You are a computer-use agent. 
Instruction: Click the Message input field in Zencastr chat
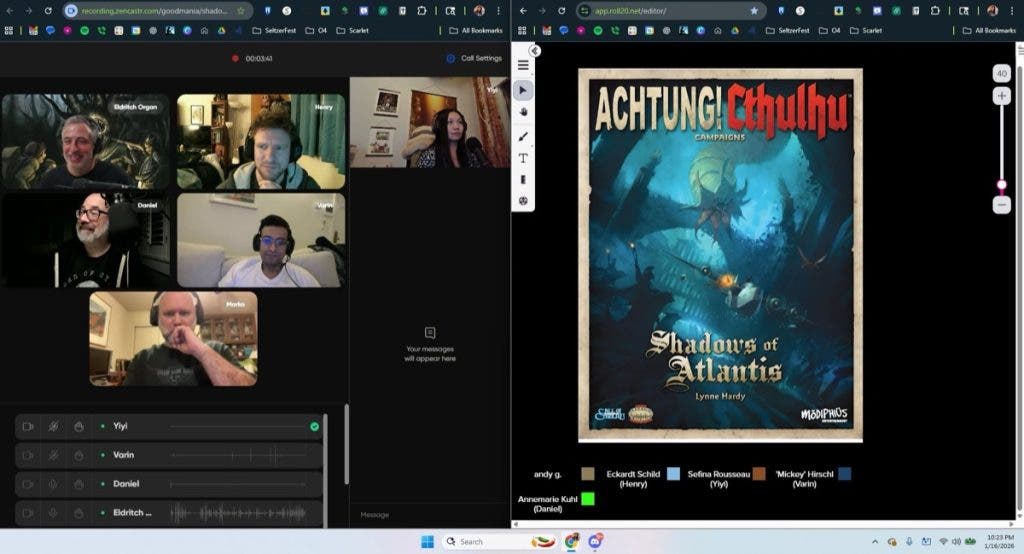tap(429, 515)
